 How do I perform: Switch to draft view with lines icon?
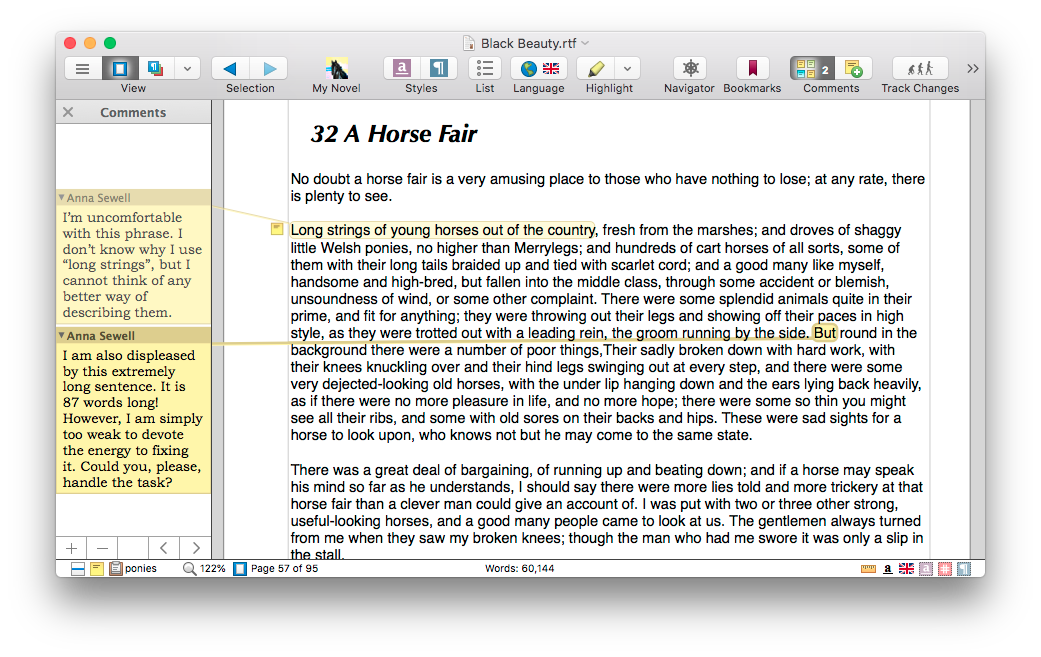pyautogui.click(x=82, y=68)
